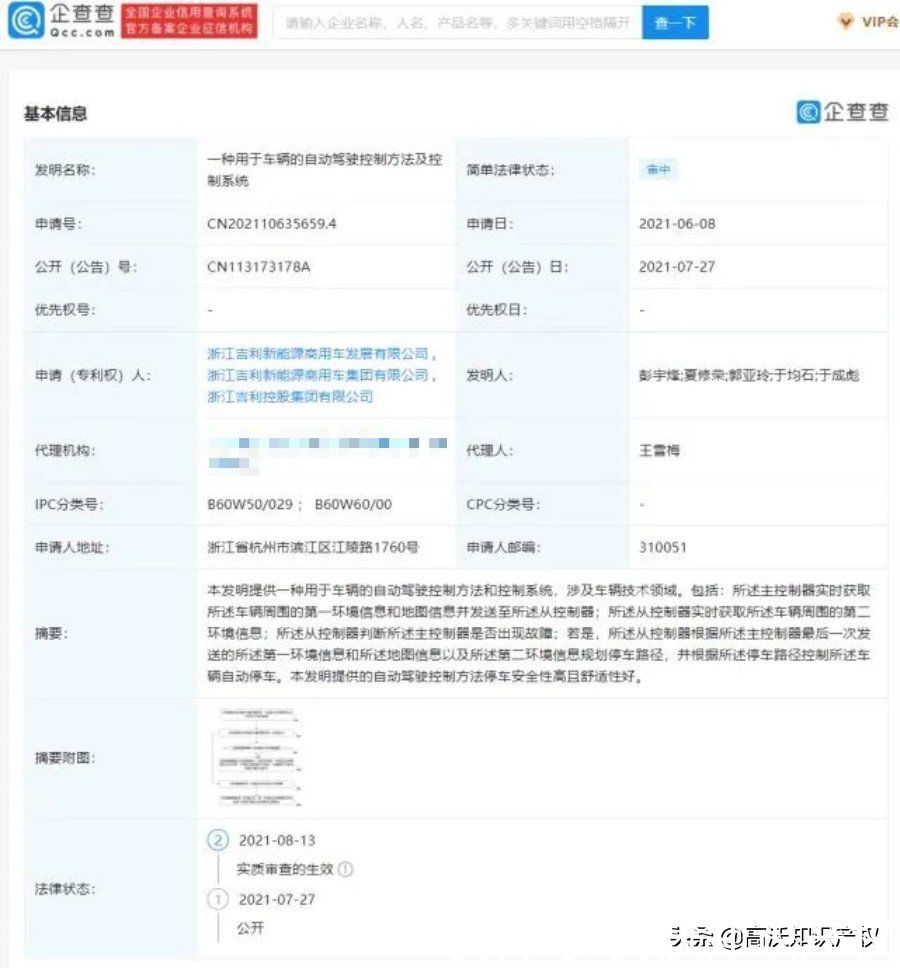Image resolution: width=900 pixels, height=968 pixels.
Task: Click step 1 circle in legal status timeline
Action: coord(218,899)
